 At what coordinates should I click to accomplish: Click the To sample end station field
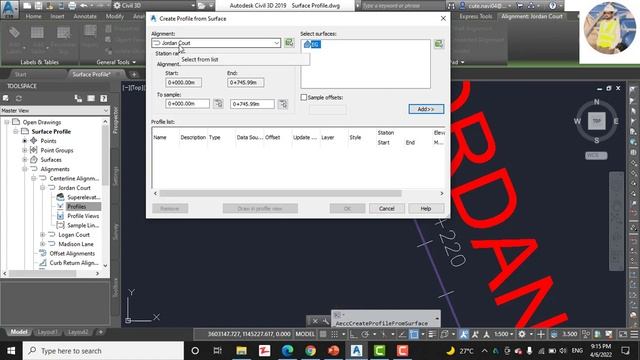click(252, 104)
